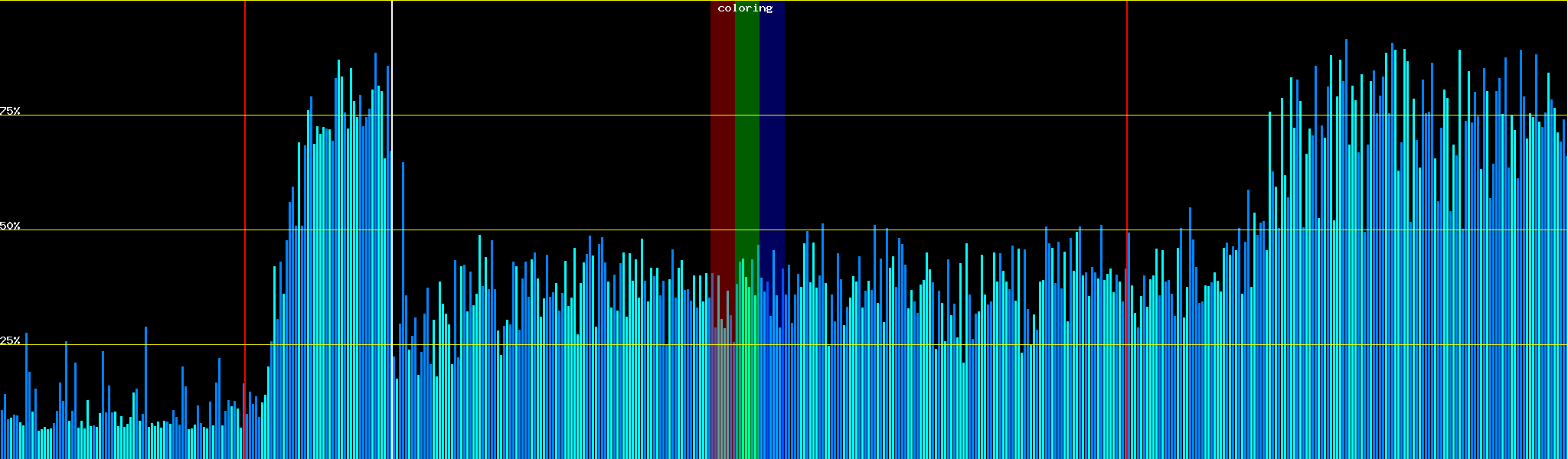This screenshot has height=459, width=1568.
Task: Click the "coloring" label at the top
Action: click(x=745, y=8)
